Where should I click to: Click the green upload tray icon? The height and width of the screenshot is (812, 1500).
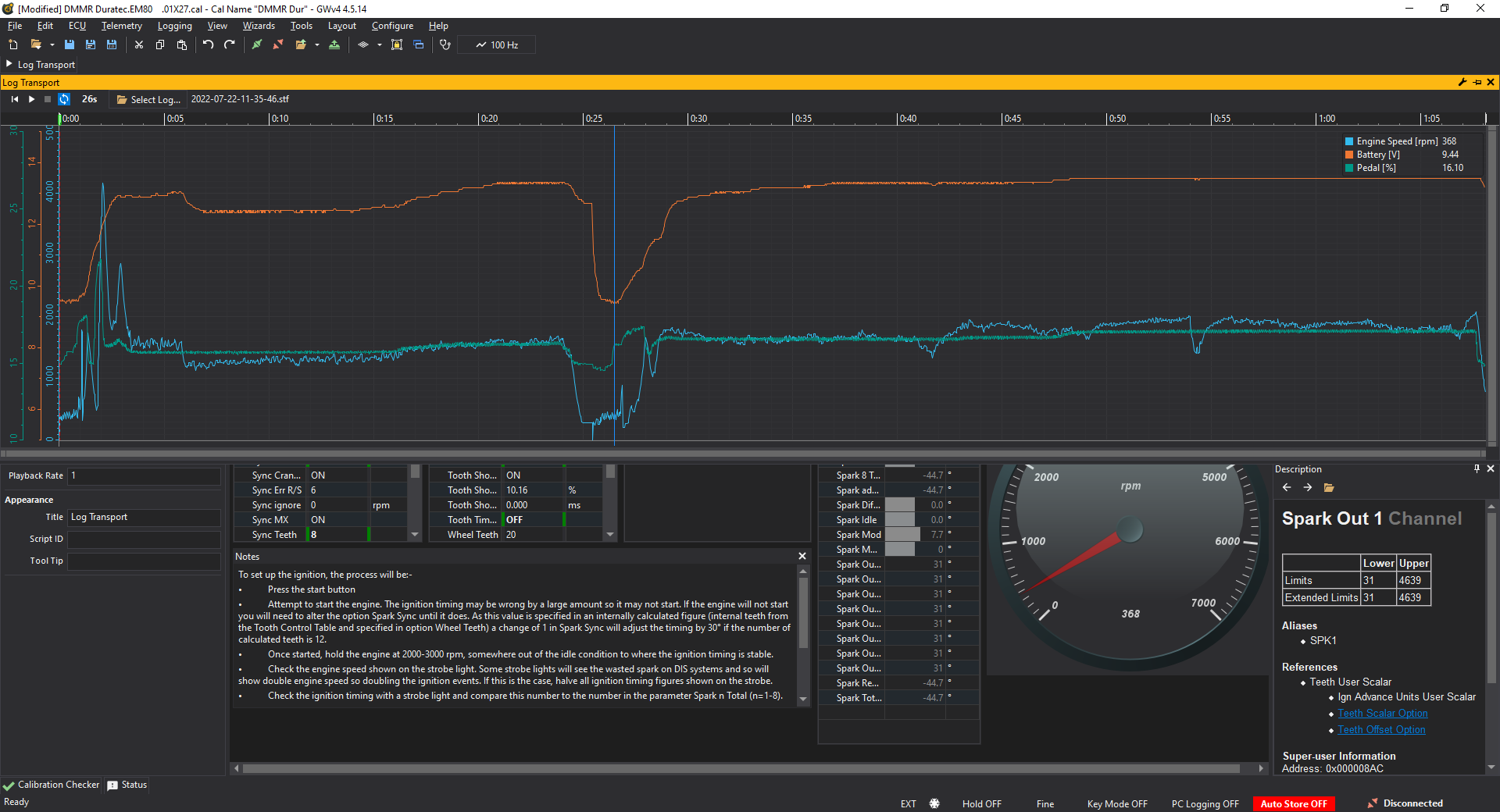pos(334,45)
